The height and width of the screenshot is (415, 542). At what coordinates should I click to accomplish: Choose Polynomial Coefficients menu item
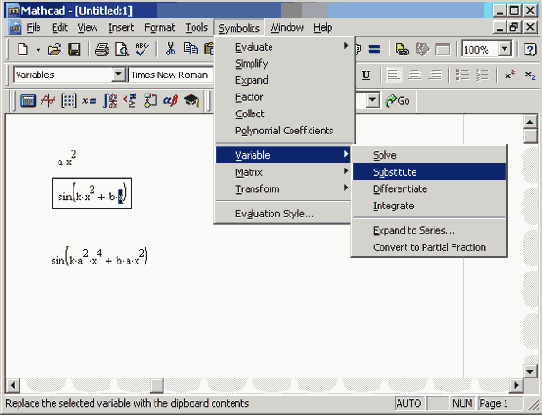284,131
